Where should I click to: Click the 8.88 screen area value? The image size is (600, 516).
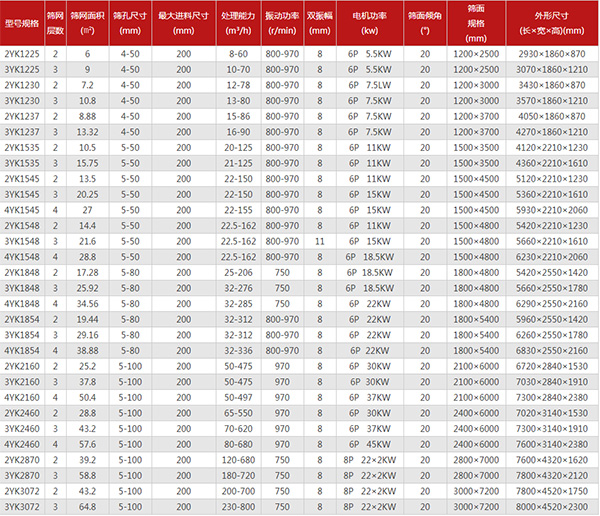[87, 117]
